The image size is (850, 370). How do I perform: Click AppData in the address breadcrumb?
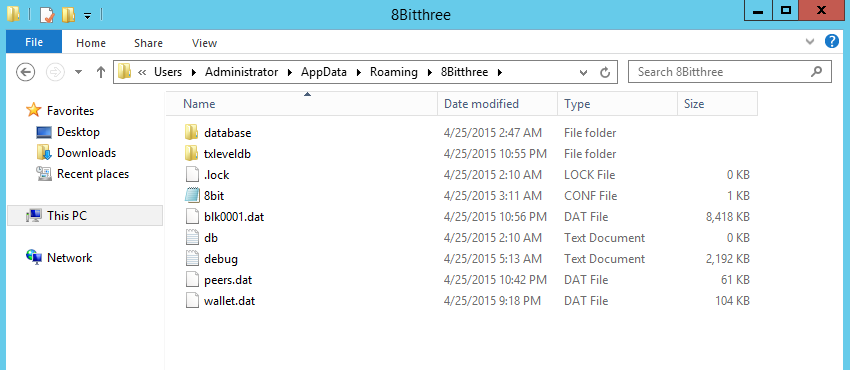[324, 72]
